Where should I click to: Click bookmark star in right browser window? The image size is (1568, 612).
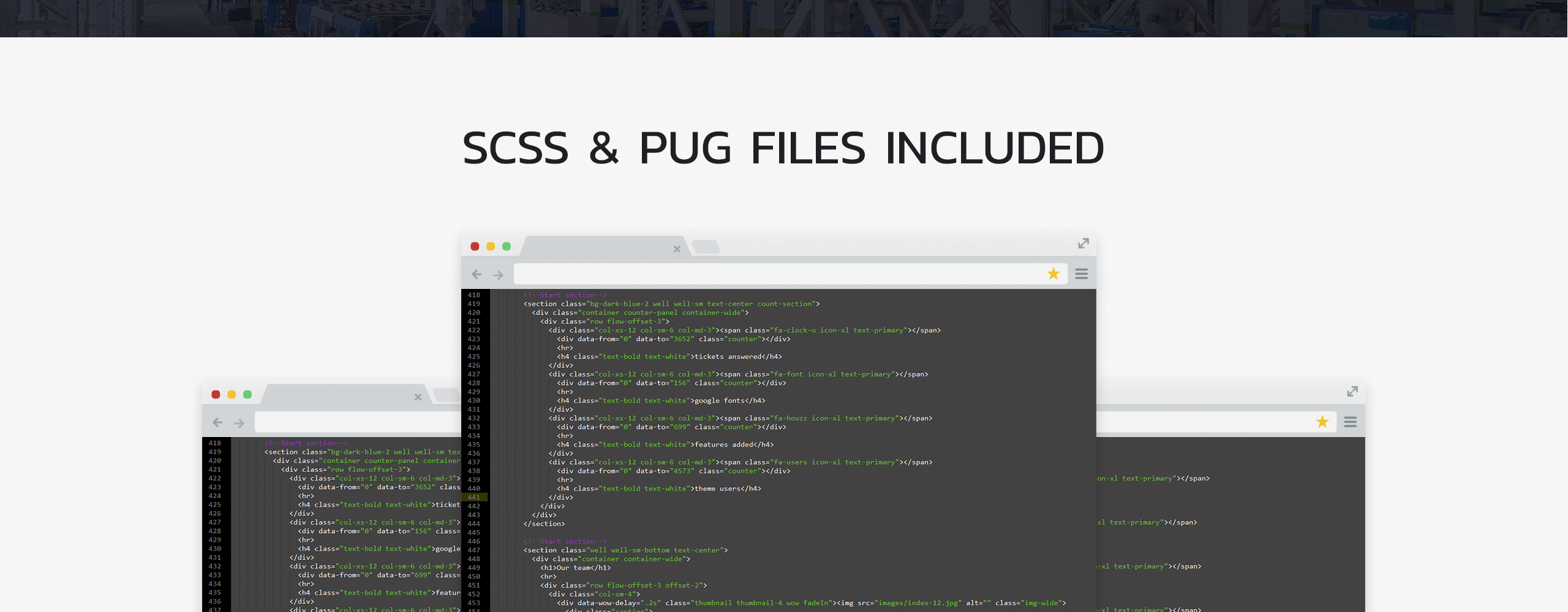pyautogui.click(x=1322, y=422)
